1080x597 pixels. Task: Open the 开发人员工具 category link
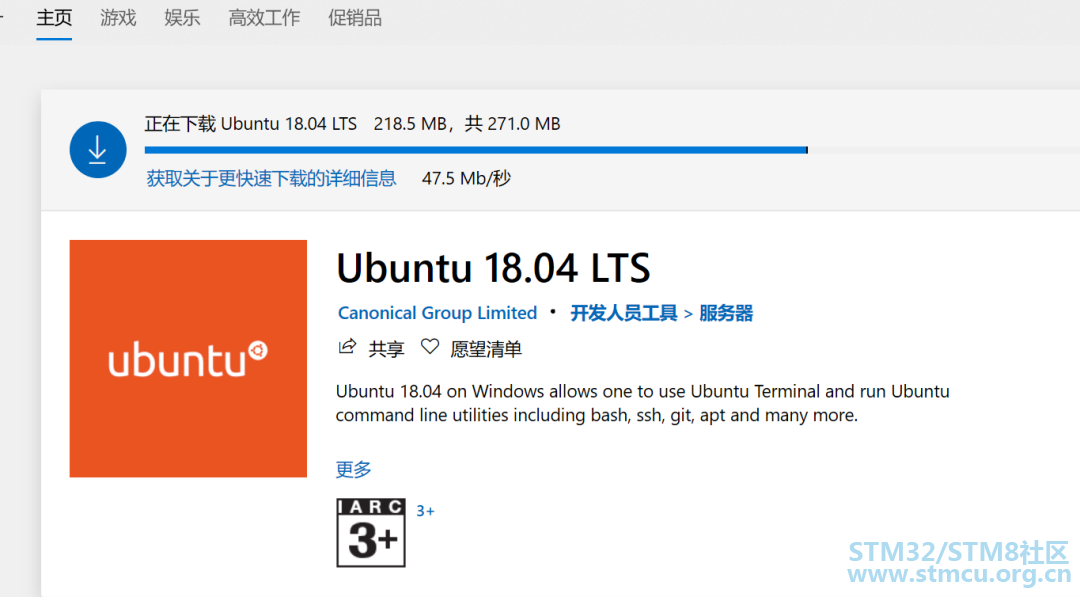(623, 313)
